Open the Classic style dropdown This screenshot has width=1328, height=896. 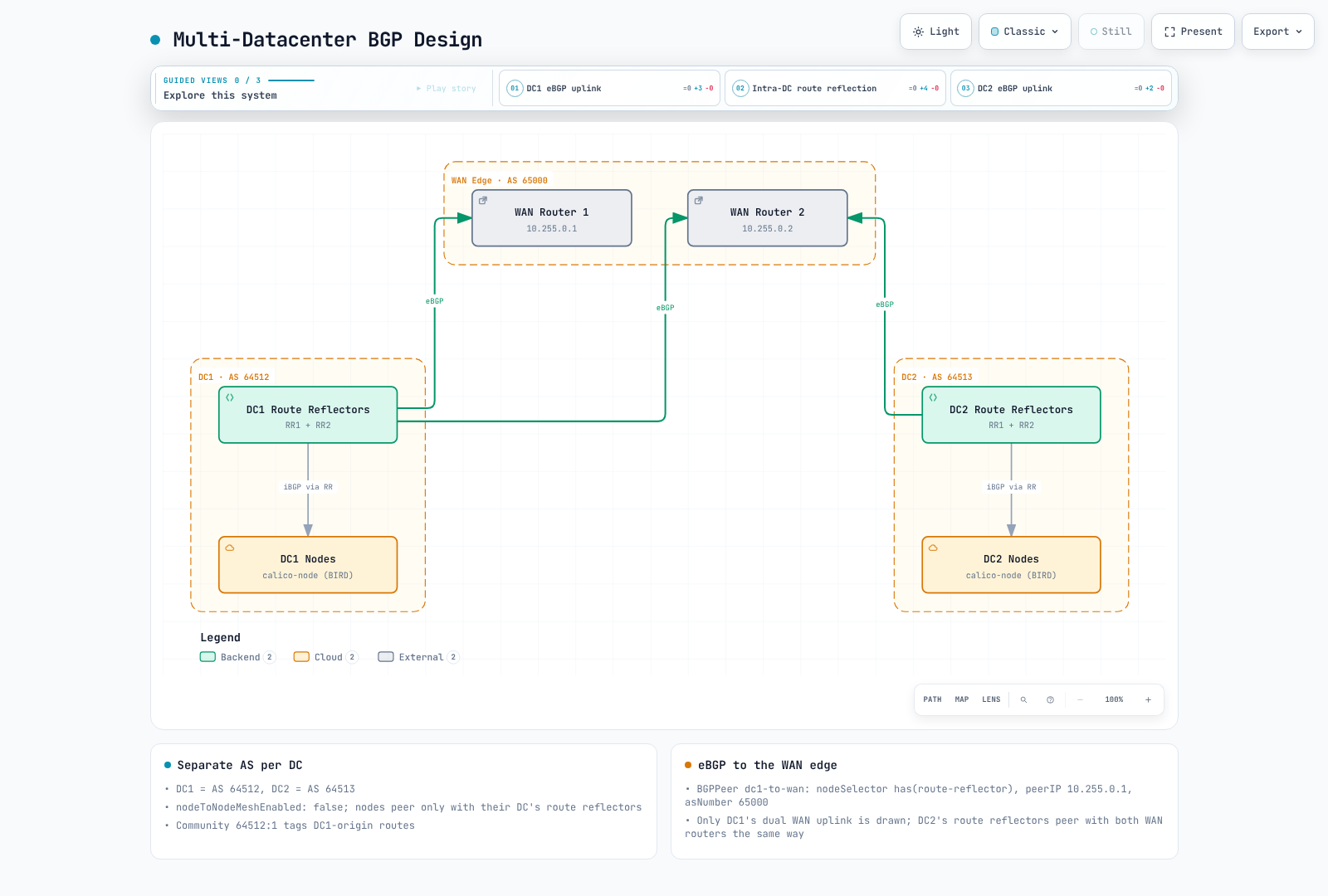[x=1024, y=32]
